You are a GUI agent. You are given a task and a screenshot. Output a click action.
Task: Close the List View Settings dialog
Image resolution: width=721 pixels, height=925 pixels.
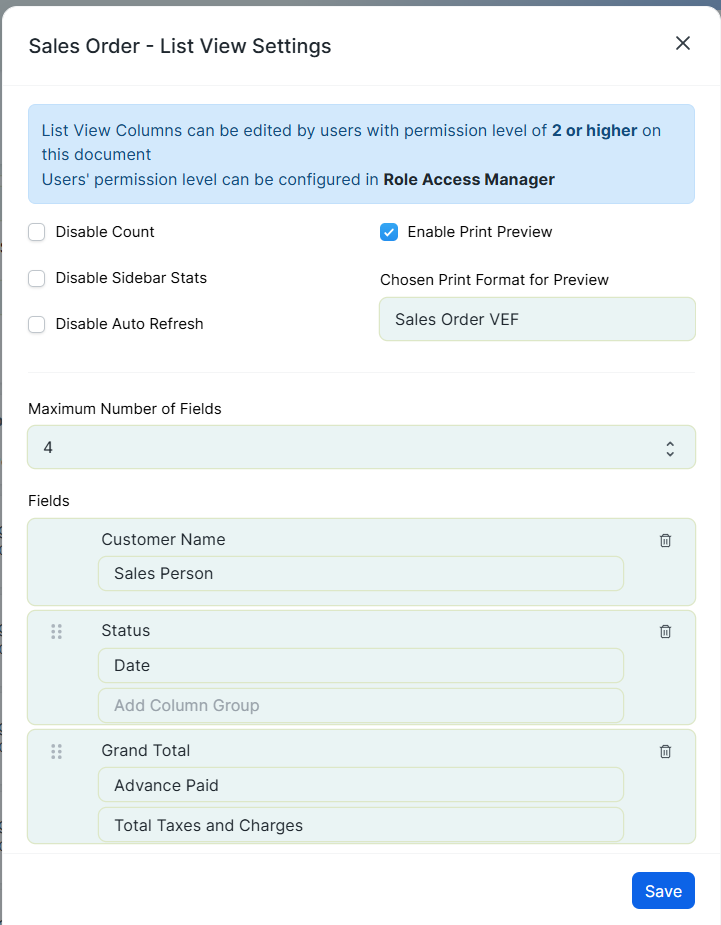coord(683,43)
